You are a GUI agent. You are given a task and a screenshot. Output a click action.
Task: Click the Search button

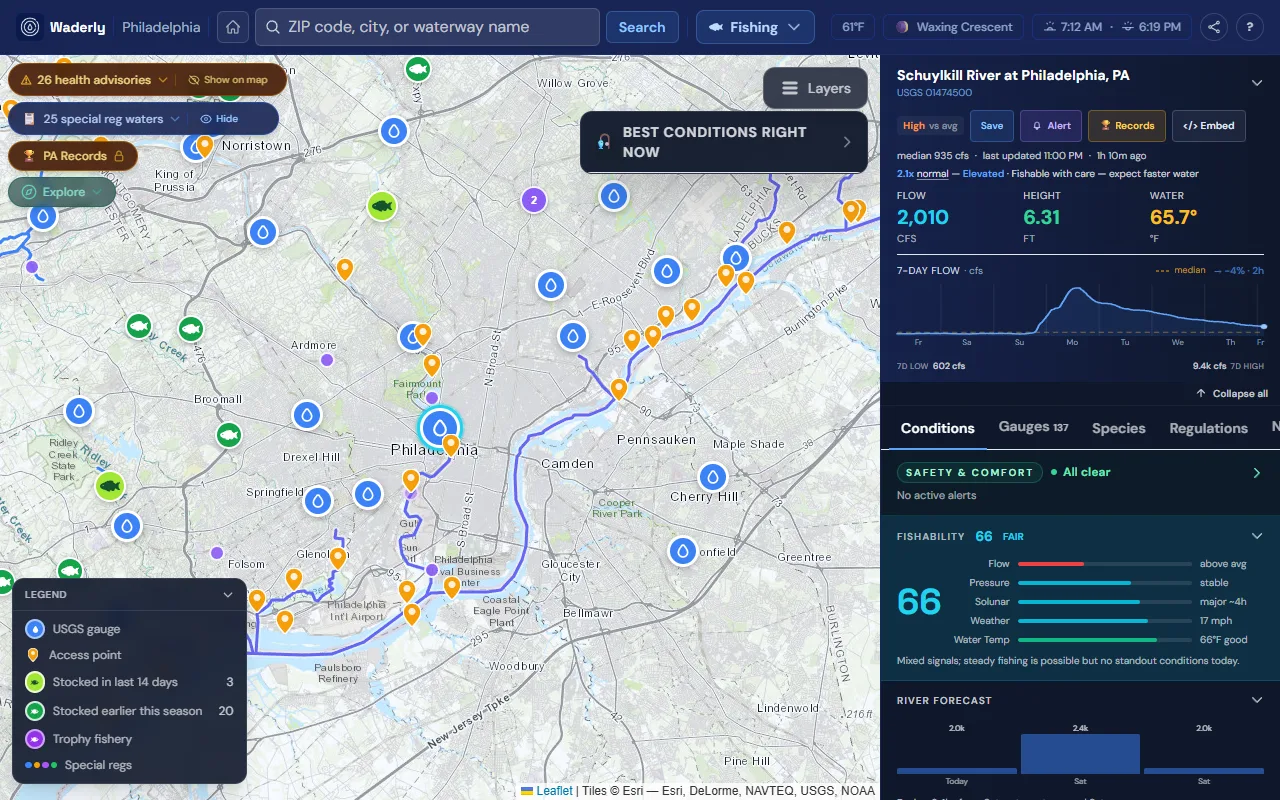click(x=642, y=27)
